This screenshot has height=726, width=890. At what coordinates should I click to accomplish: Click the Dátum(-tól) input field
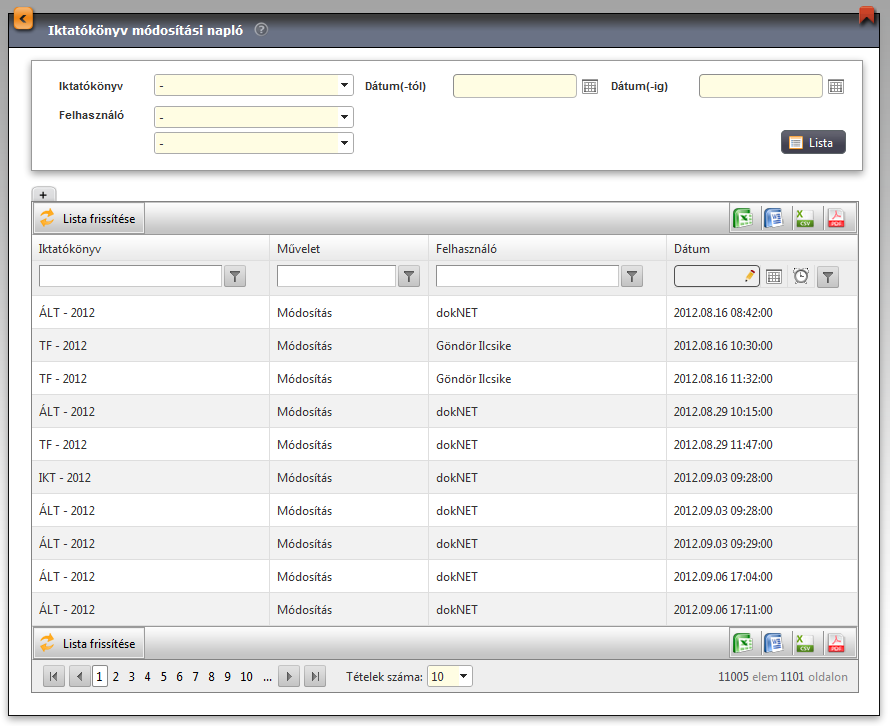tap(515, 86)
